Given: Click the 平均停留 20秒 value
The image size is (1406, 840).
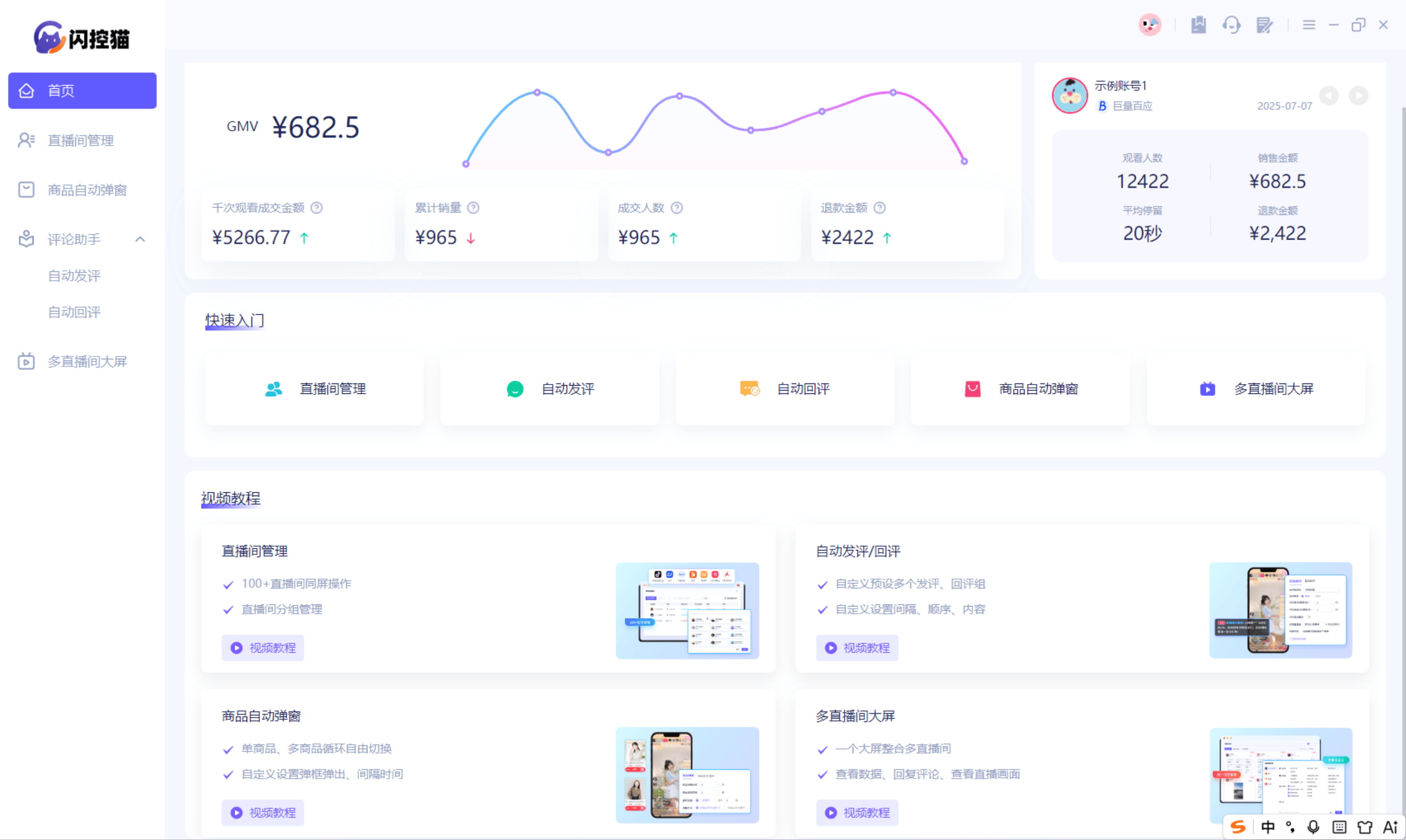Looking at the screenshot, I should click(x=1142, y=233).
